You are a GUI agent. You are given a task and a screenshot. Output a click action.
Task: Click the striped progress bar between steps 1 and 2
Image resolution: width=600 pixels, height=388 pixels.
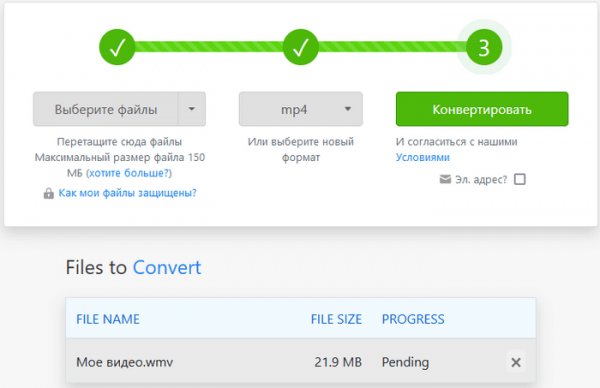coord(209,47)
